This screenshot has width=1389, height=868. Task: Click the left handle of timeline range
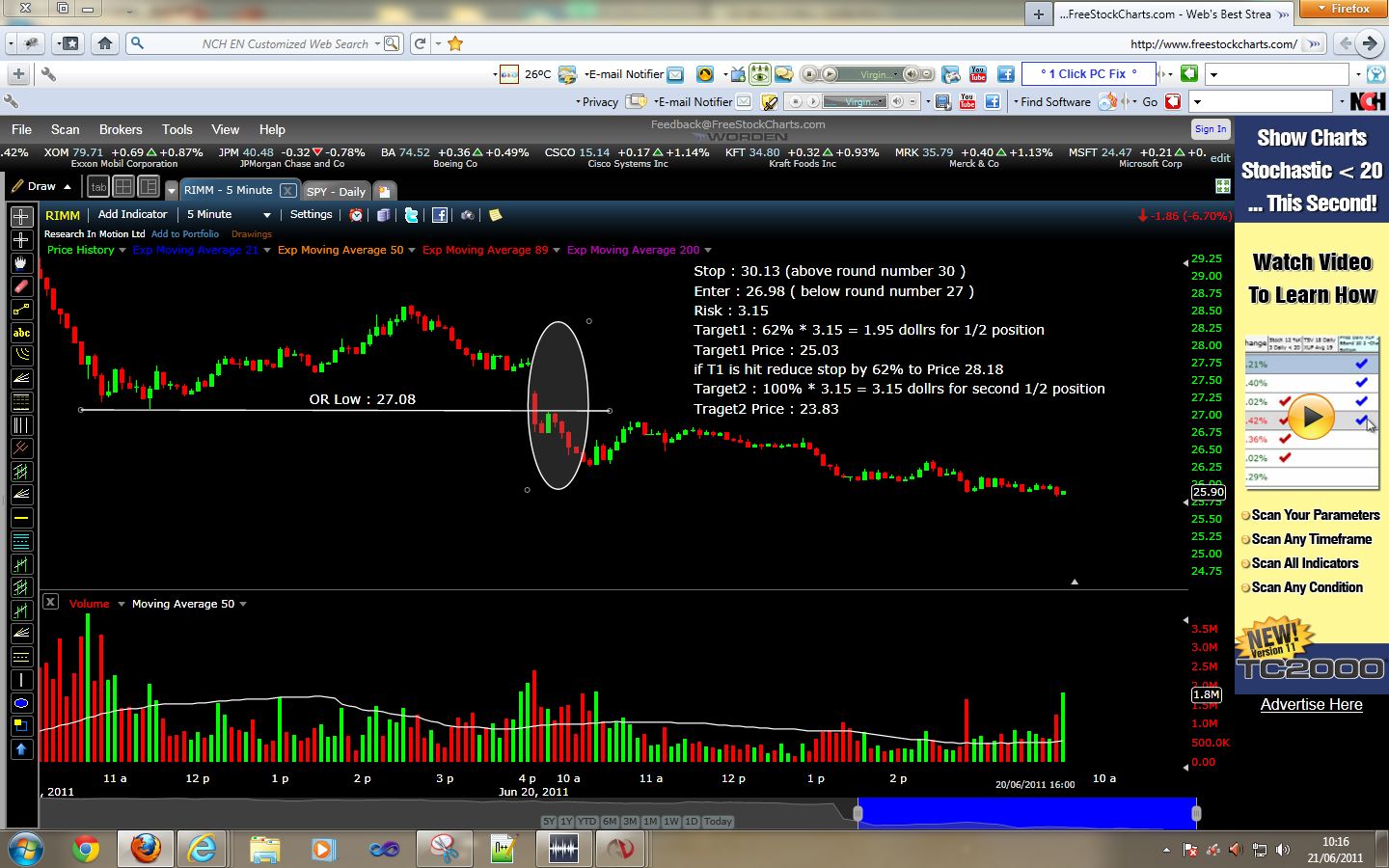pos(858,813)
